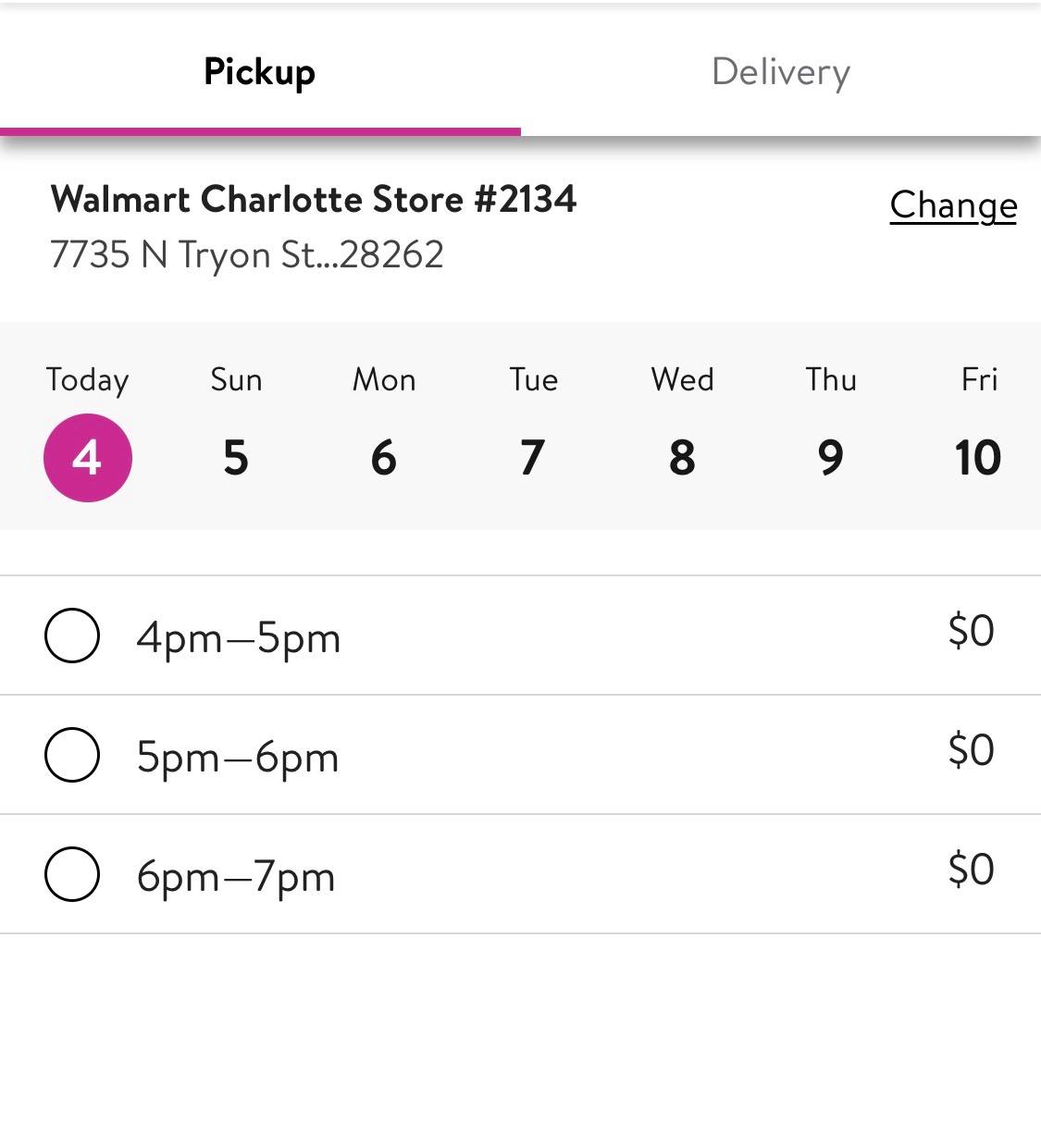Select Tuesday the 7th
The height and width of the screenshot is (1148, 1041).
pos(533,457)
